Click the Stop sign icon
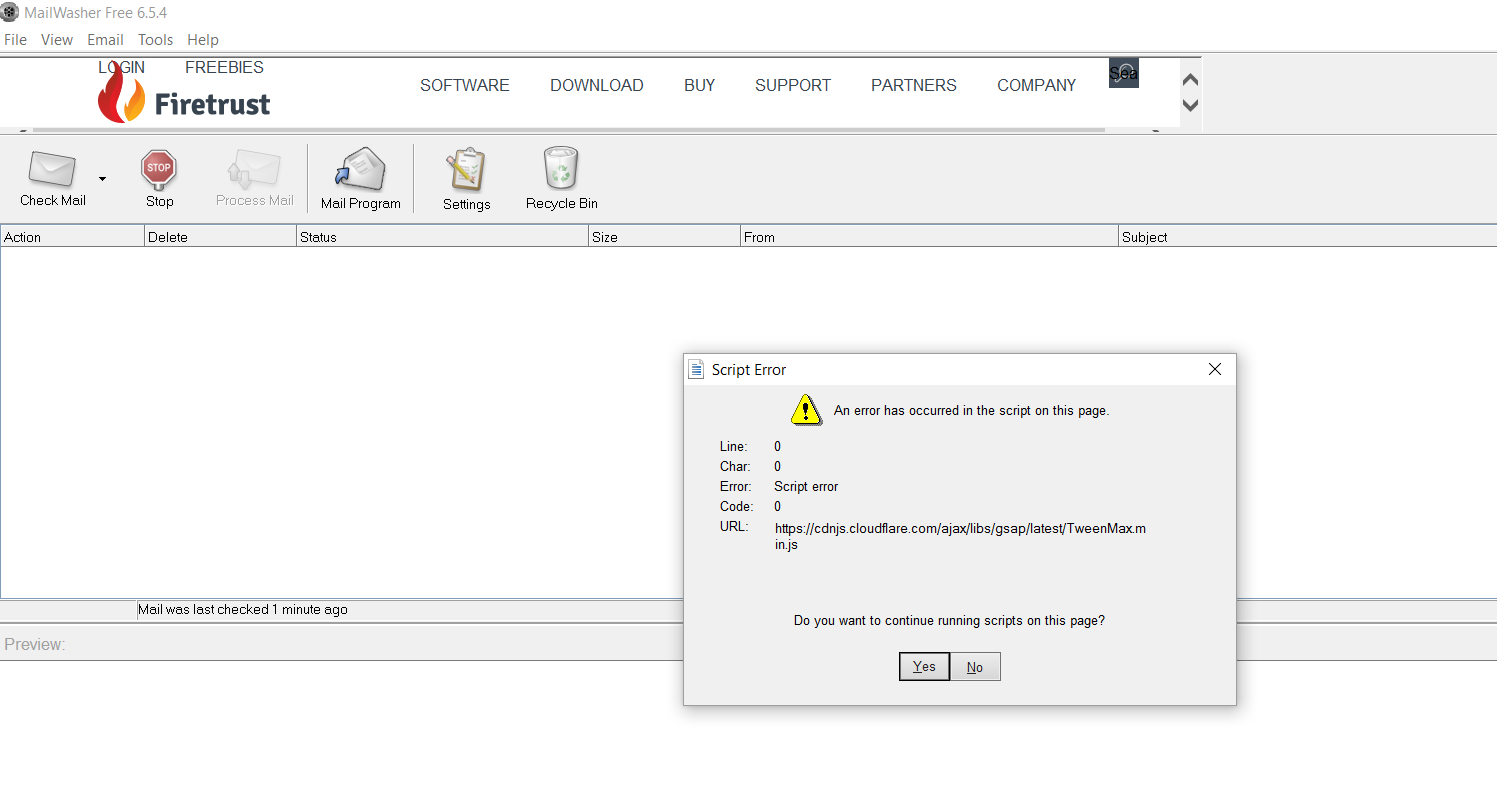This screenshot has width=1497, height=802. (x=159, y=168)
